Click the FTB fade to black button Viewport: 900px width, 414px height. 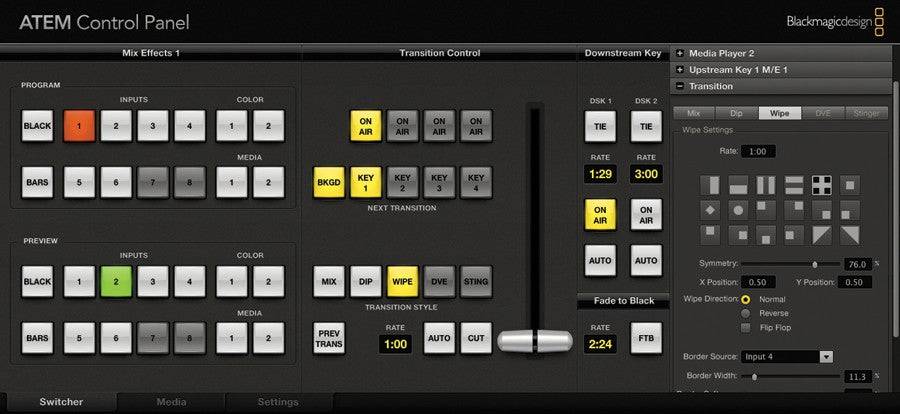(646, 338)
